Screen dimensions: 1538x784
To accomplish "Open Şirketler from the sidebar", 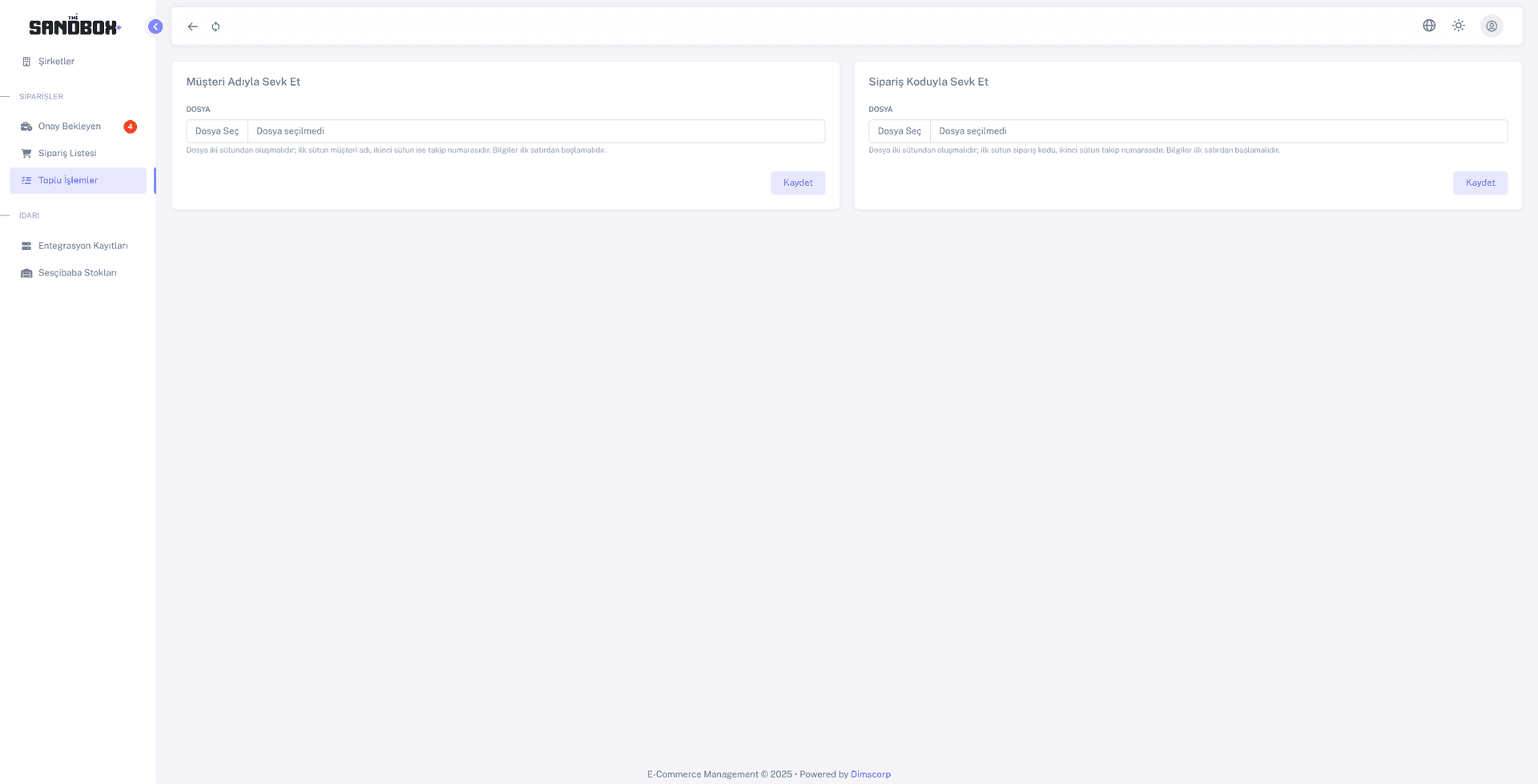I will click(x=56, y=62).
